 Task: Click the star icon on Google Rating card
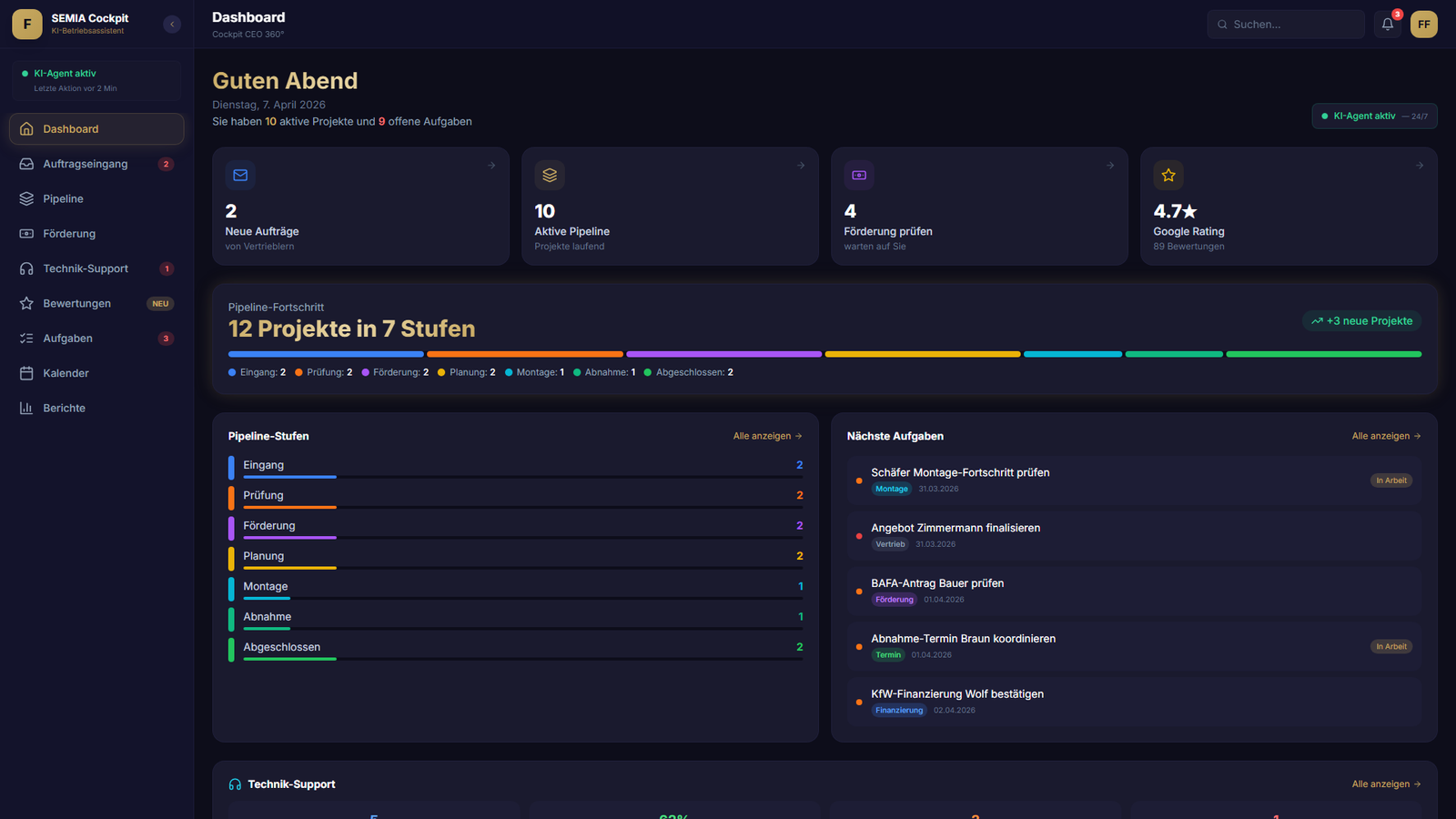point(1168,175)
